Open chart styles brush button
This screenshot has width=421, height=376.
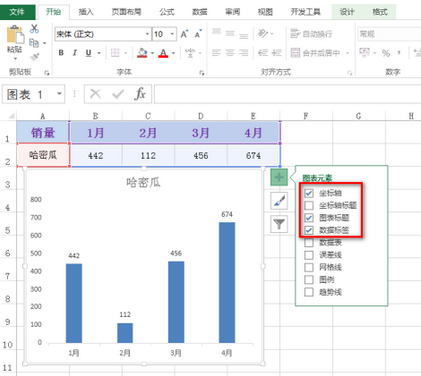(279, 201)
